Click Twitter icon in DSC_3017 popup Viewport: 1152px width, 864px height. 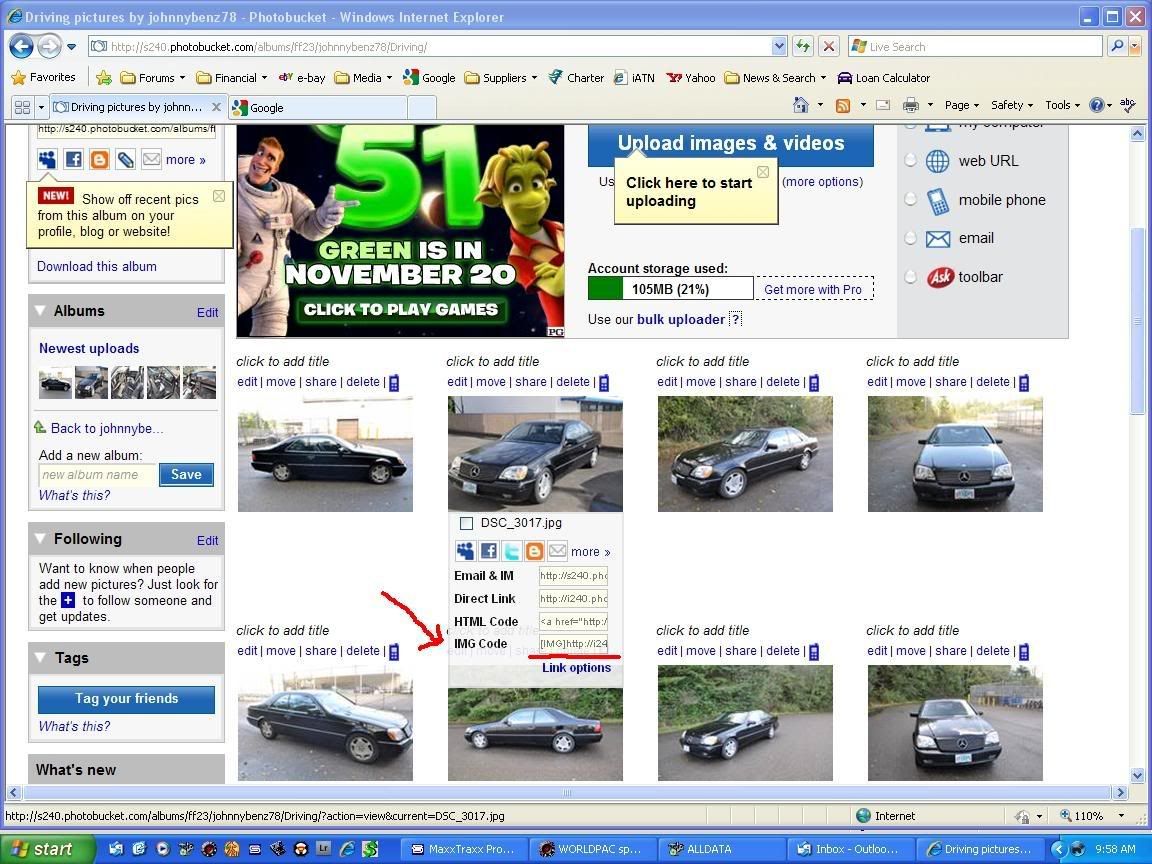click(511, 551)
